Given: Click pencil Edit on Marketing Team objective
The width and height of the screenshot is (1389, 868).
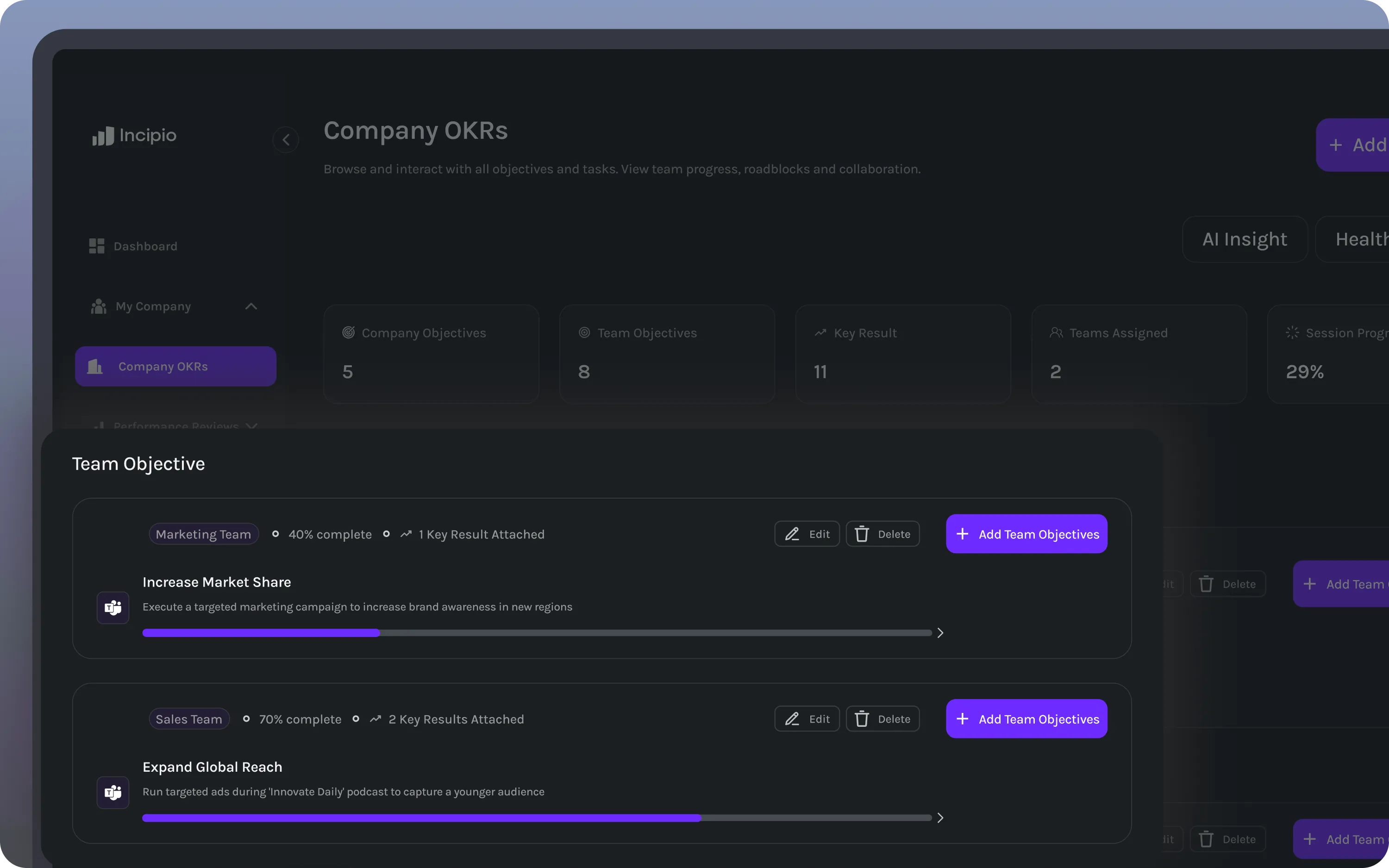Looking at the screenshot, I should coord(807,534).
